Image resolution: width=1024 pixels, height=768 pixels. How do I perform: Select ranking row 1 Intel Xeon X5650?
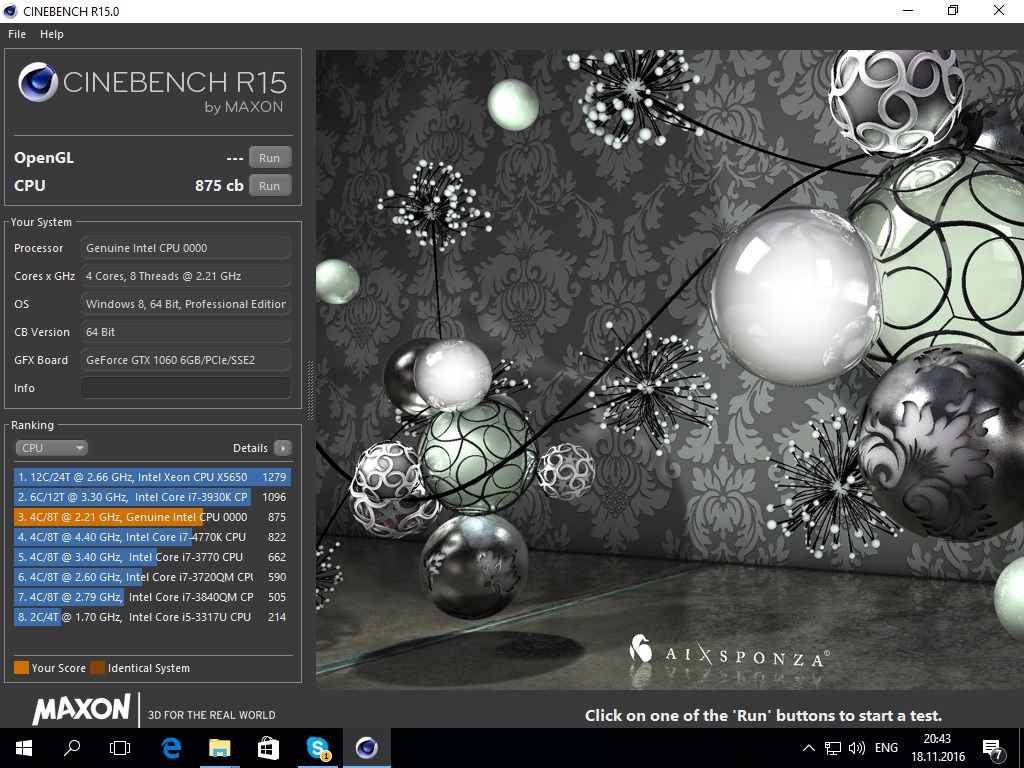(152, 477)
